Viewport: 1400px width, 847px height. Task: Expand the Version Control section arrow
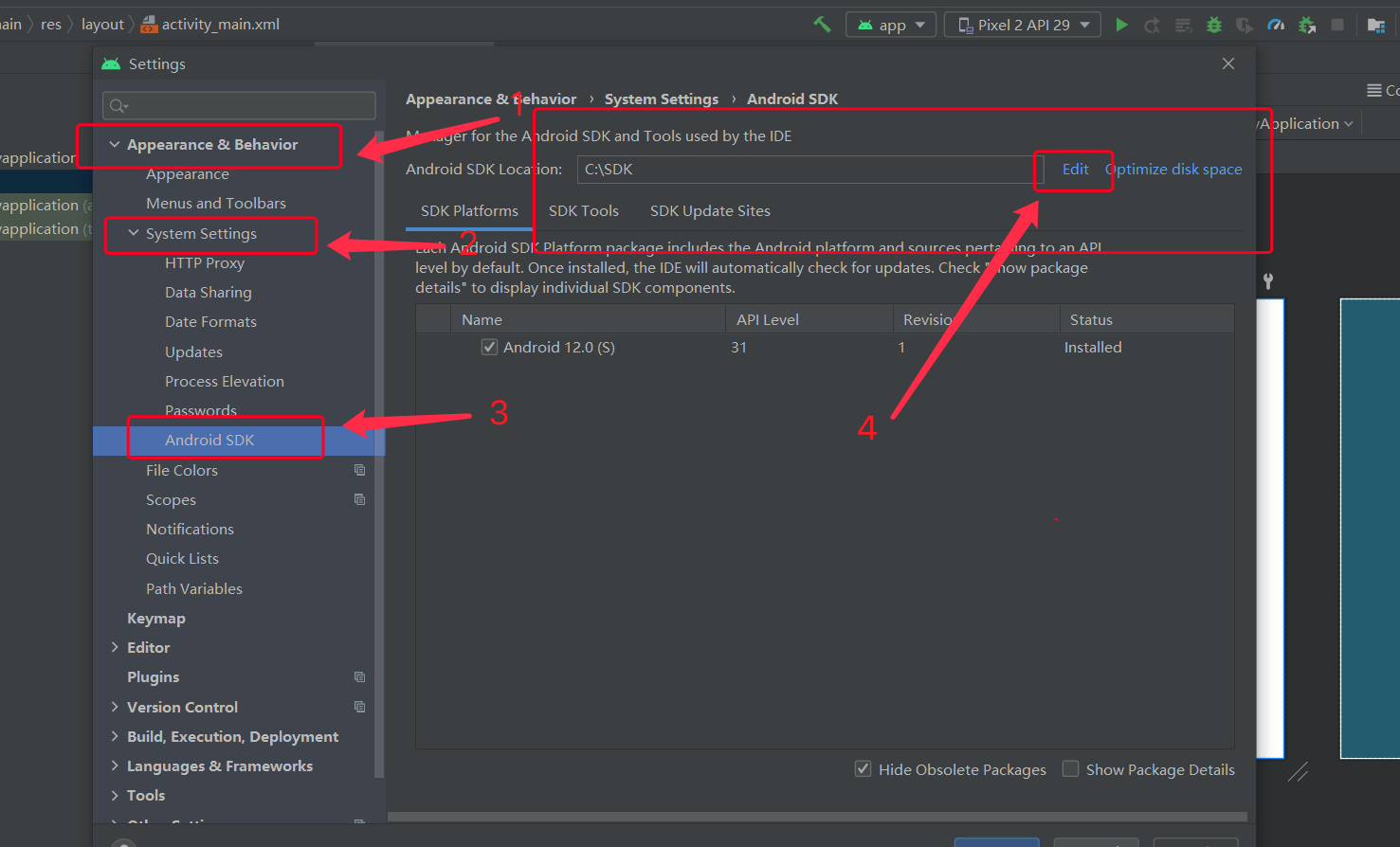[x=115, y=707]
